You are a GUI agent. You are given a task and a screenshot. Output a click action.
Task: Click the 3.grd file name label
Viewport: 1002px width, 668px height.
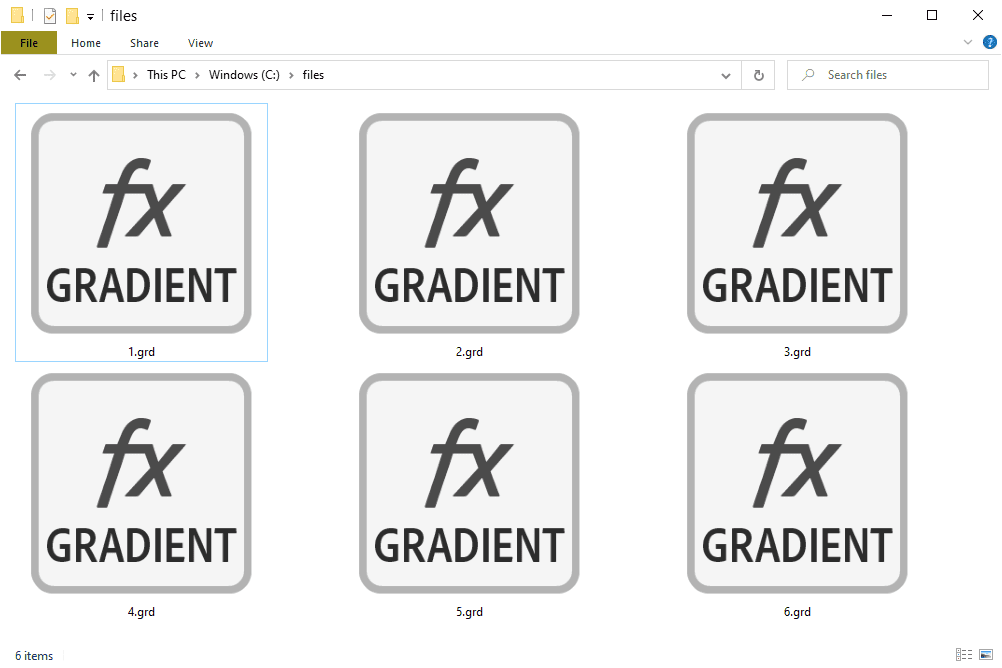[797, 352]
